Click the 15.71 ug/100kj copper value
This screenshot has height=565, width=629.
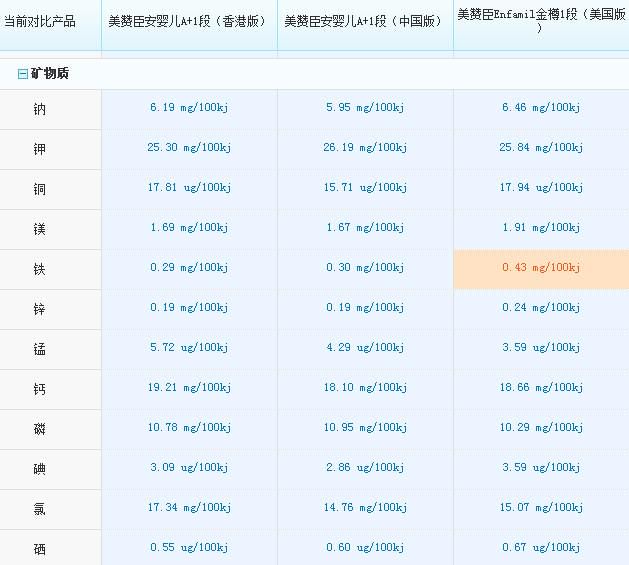pyautogui.click(x=365, y=188)
